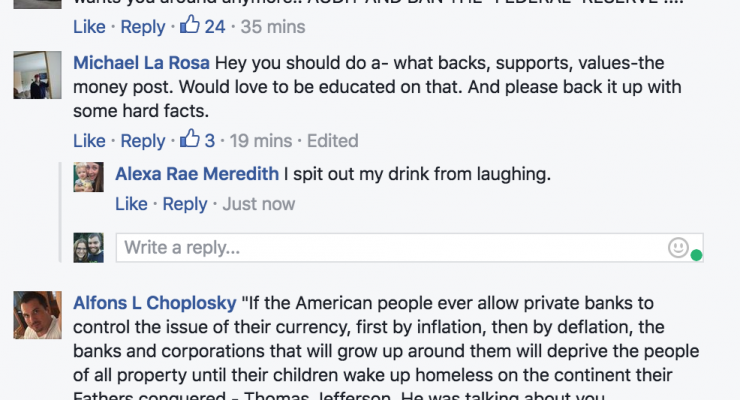Click the 'Just now' timestamp

(x=259, y=204)
